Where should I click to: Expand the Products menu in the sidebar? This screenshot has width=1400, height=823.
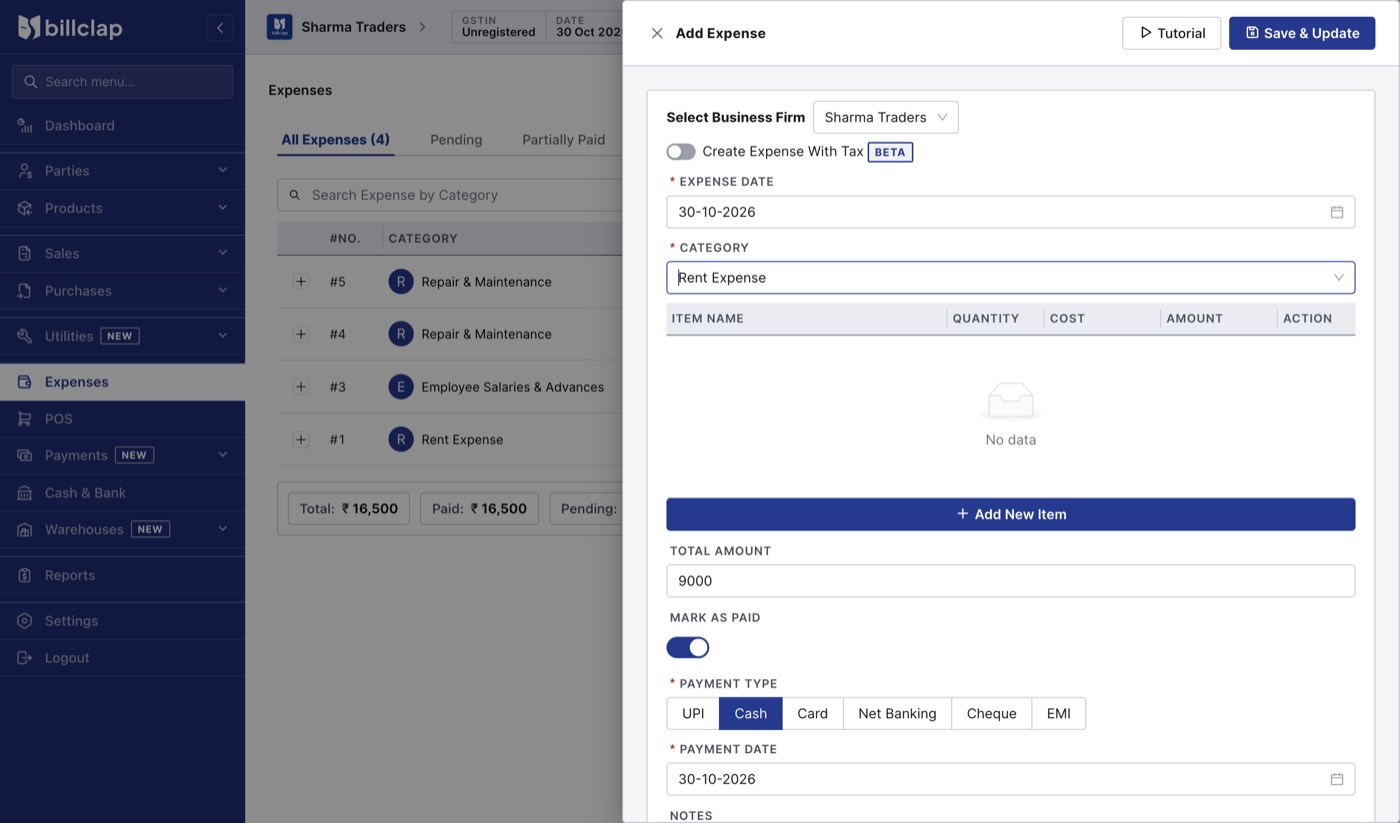[x=122, y=208]
